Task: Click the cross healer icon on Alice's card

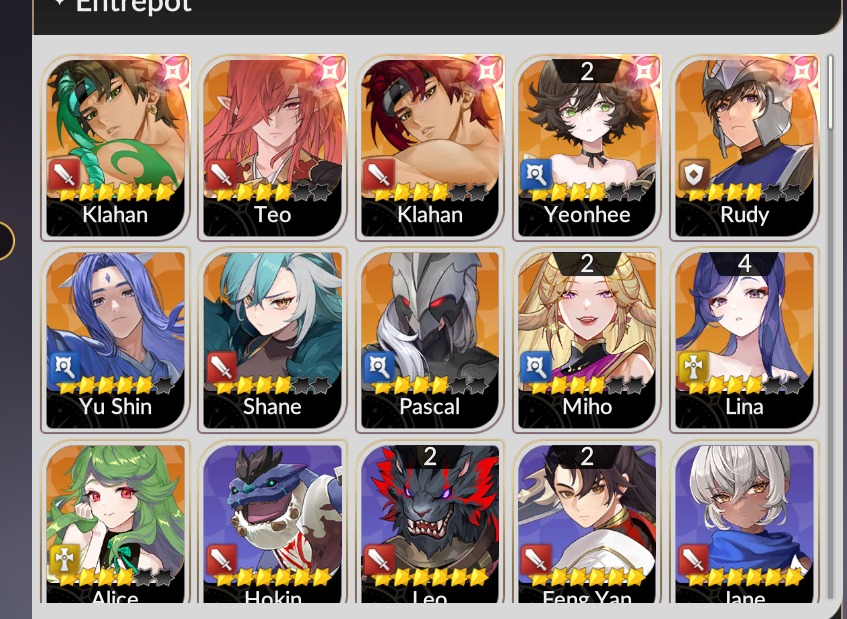Action: [65, 559]
